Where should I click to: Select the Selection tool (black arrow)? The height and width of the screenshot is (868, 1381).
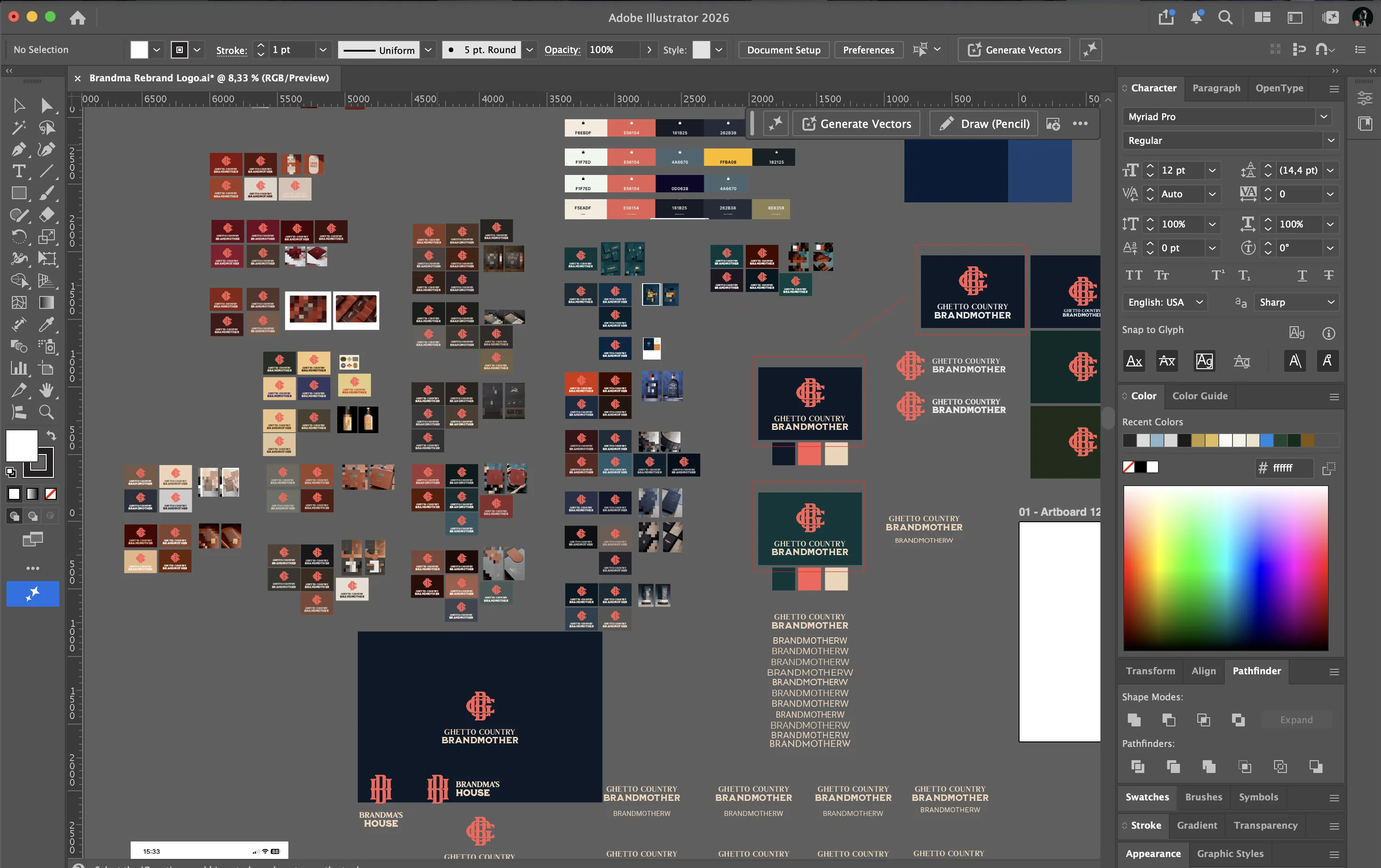point(19,106)
